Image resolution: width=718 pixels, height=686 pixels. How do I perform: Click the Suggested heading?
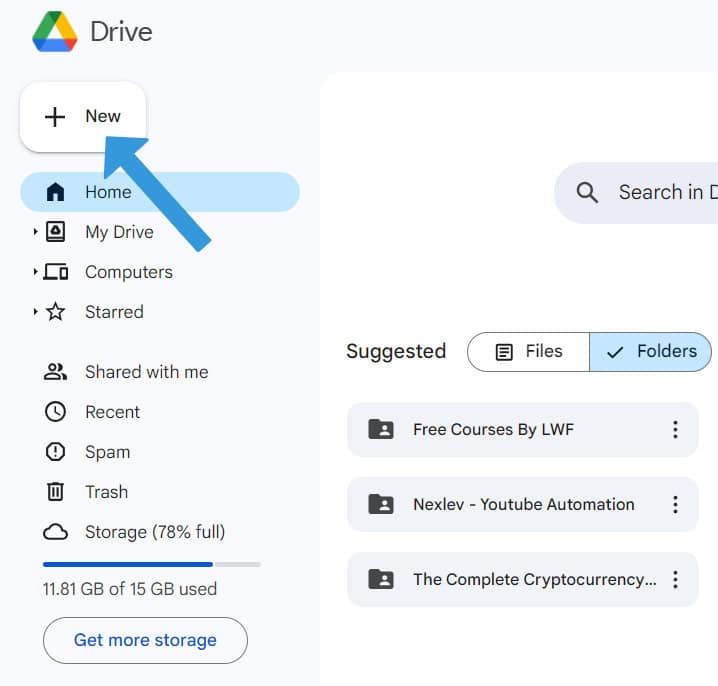[x=396, y=352]
